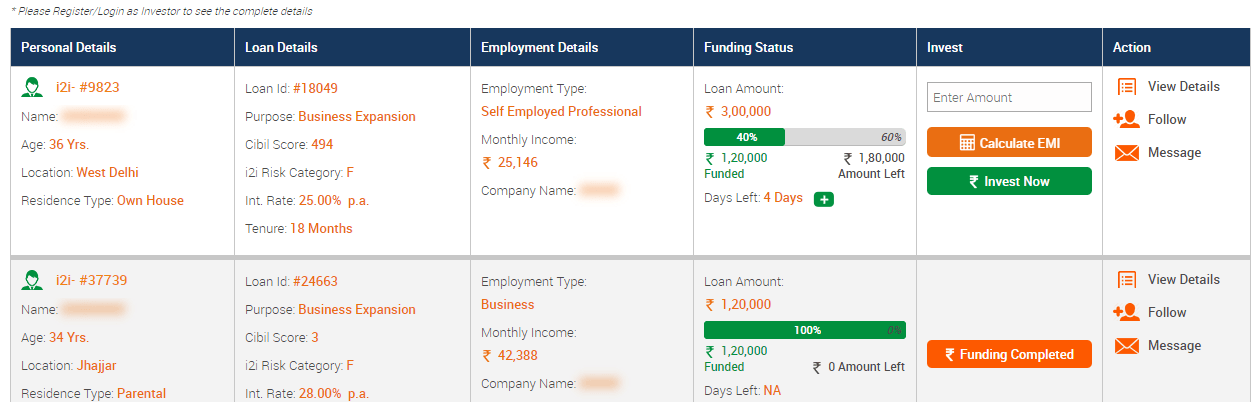1253x402 pixels.
Task: Click the View Details list icon for loan #24663
Action: 1127,280
